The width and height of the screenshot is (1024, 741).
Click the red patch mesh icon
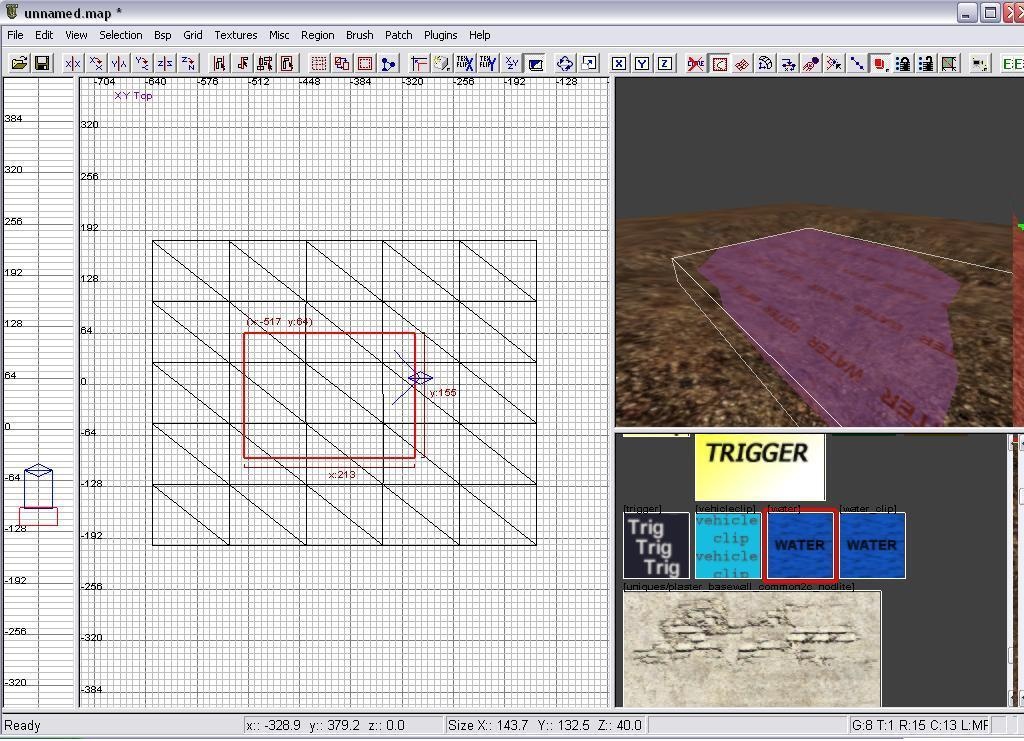742,63
